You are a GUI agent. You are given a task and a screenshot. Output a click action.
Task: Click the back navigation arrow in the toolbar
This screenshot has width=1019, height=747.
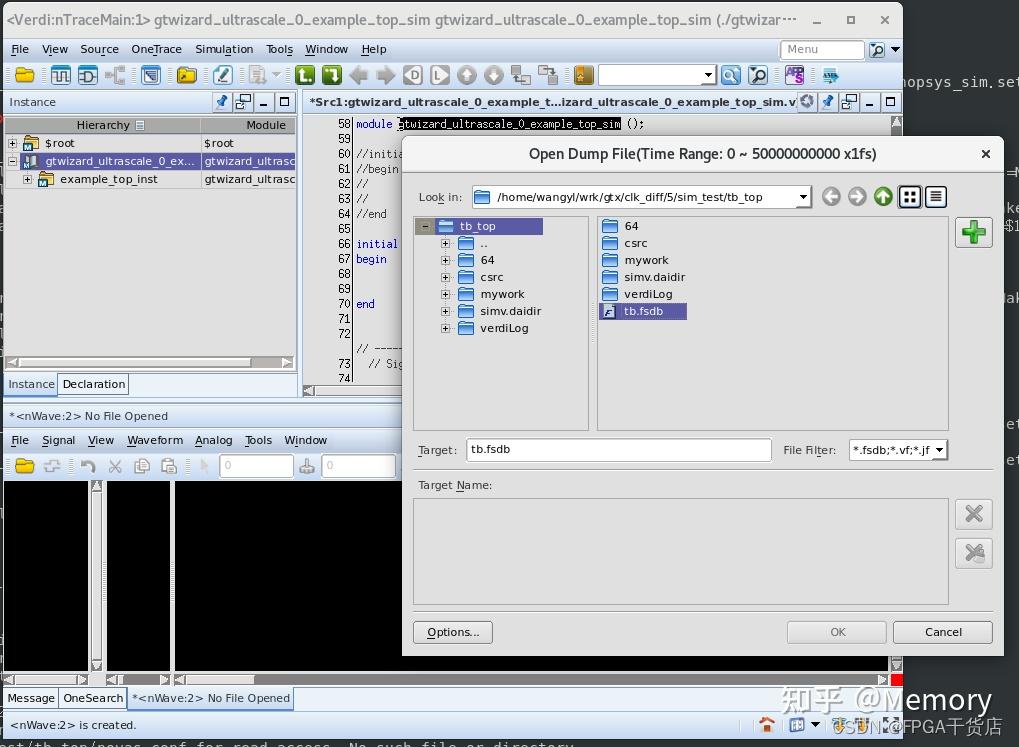coord(358,75)
